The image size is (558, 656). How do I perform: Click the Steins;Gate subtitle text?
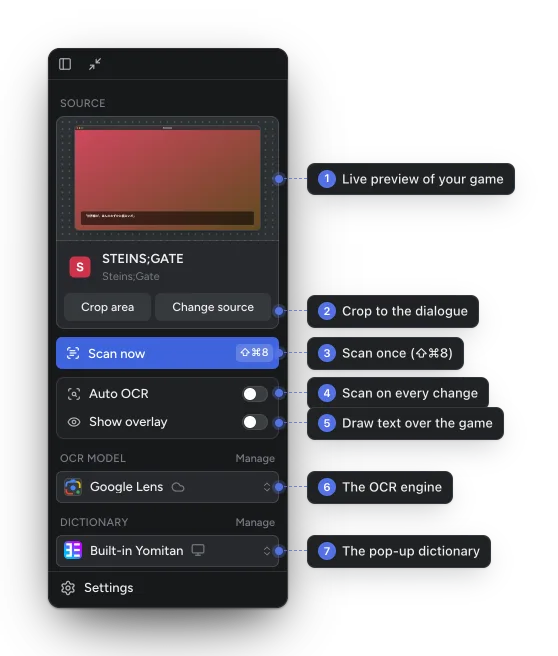point(131,276)
